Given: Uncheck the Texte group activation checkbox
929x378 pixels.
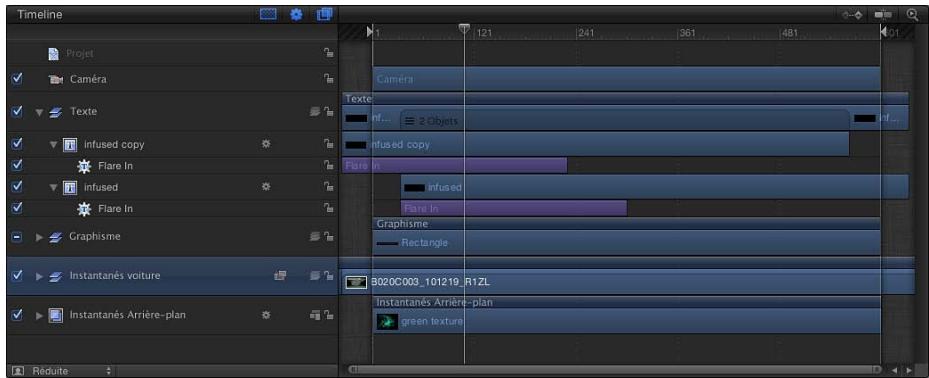Looking at the screenshot, I should [x=17, y=111].
